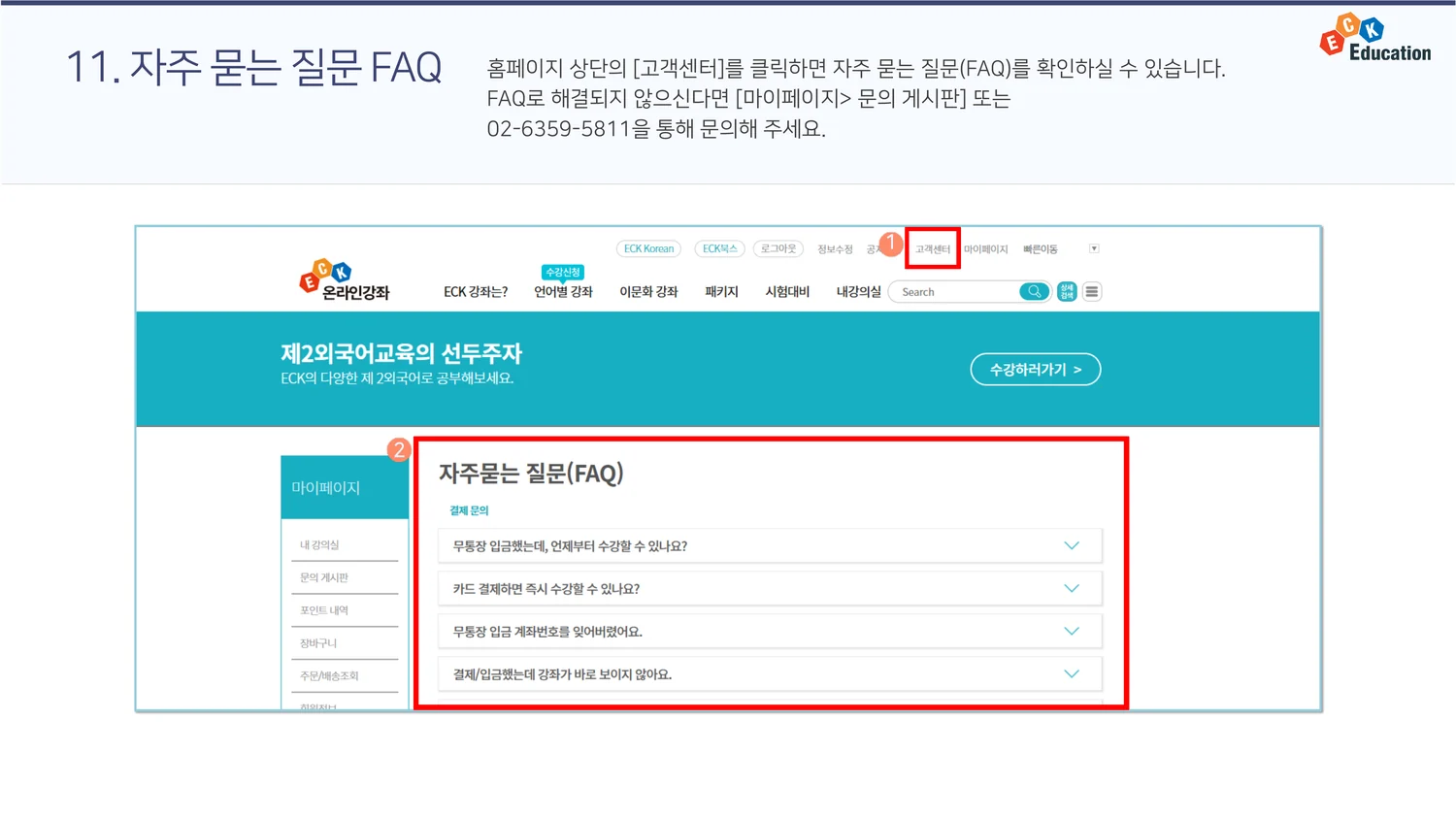1456x819 pixels.
Task: Click into the Search input field
Action: pos(957,291)
